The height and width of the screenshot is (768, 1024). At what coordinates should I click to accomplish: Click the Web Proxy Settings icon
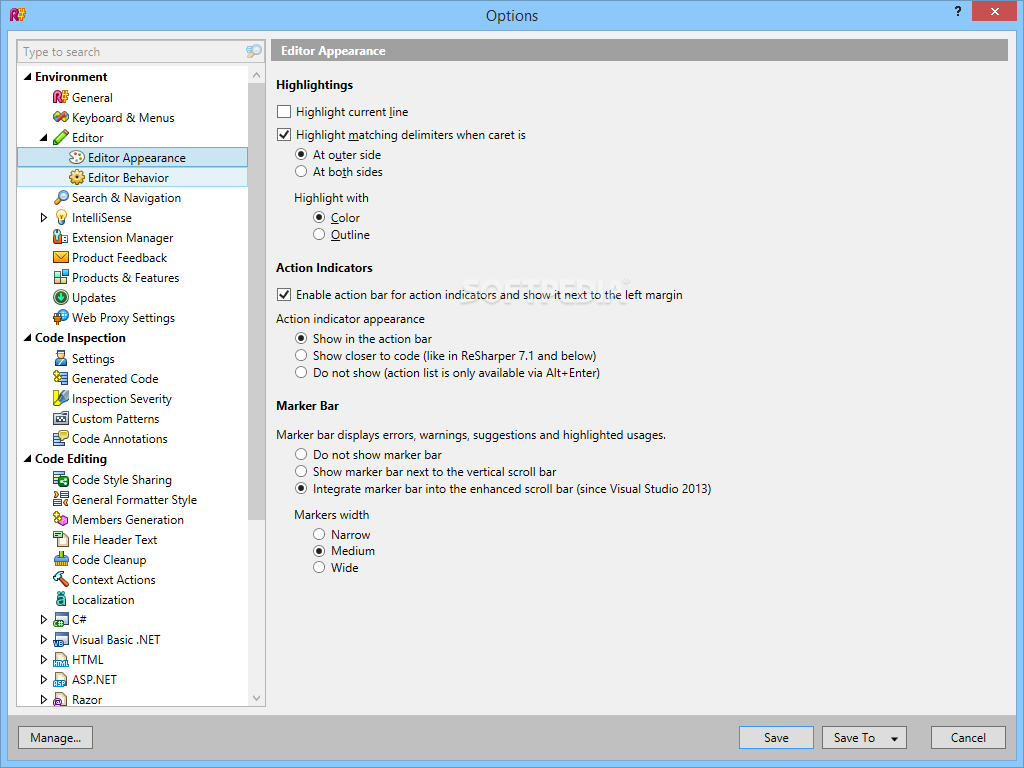(x=61, y=317)
